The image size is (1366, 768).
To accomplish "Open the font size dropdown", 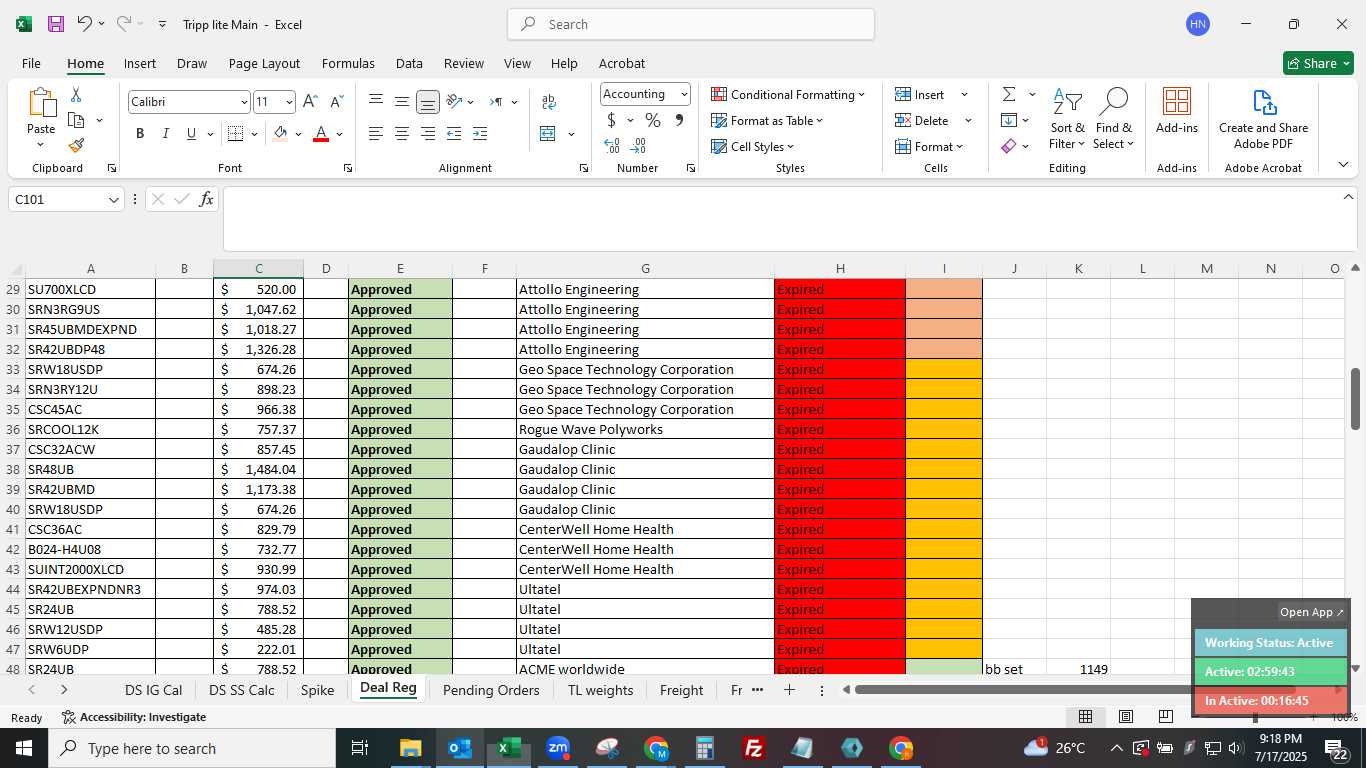I will click(x=289, y=102).
